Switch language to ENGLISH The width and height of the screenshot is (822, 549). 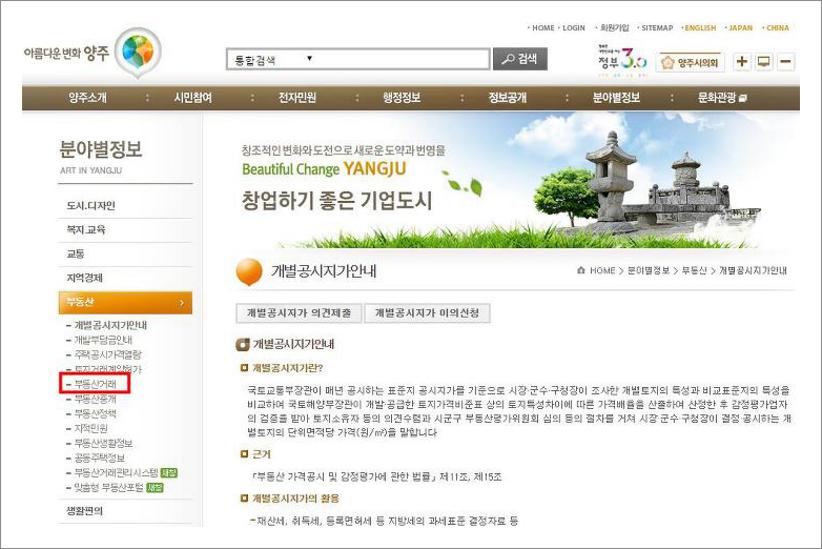click(x=700, y=28)
